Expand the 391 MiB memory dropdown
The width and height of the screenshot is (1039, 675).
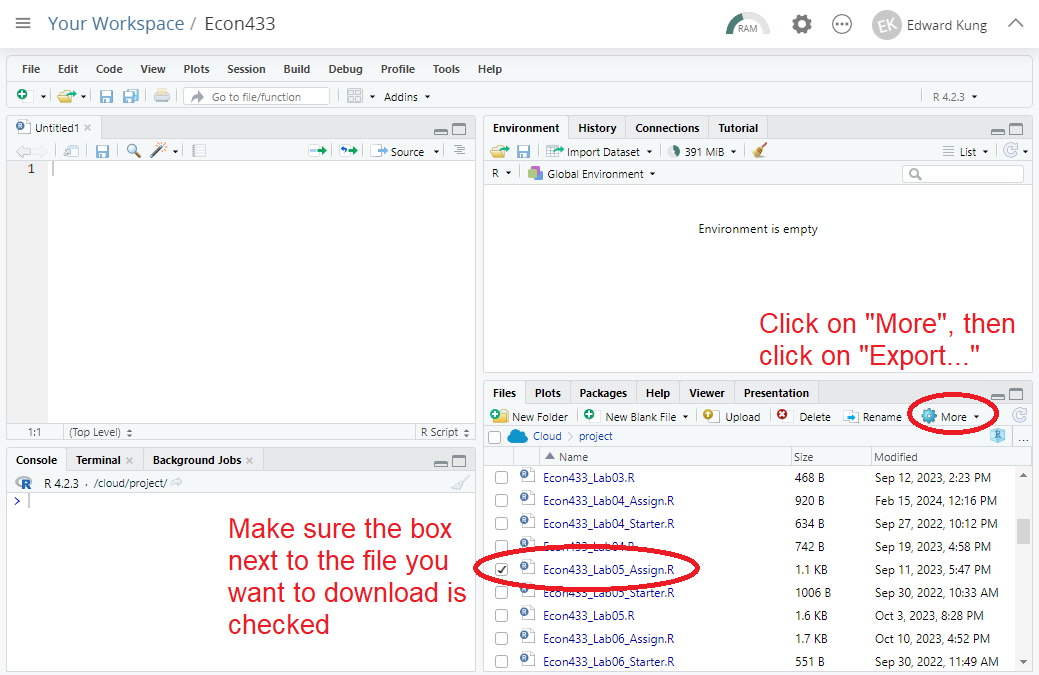coord(702,152)
